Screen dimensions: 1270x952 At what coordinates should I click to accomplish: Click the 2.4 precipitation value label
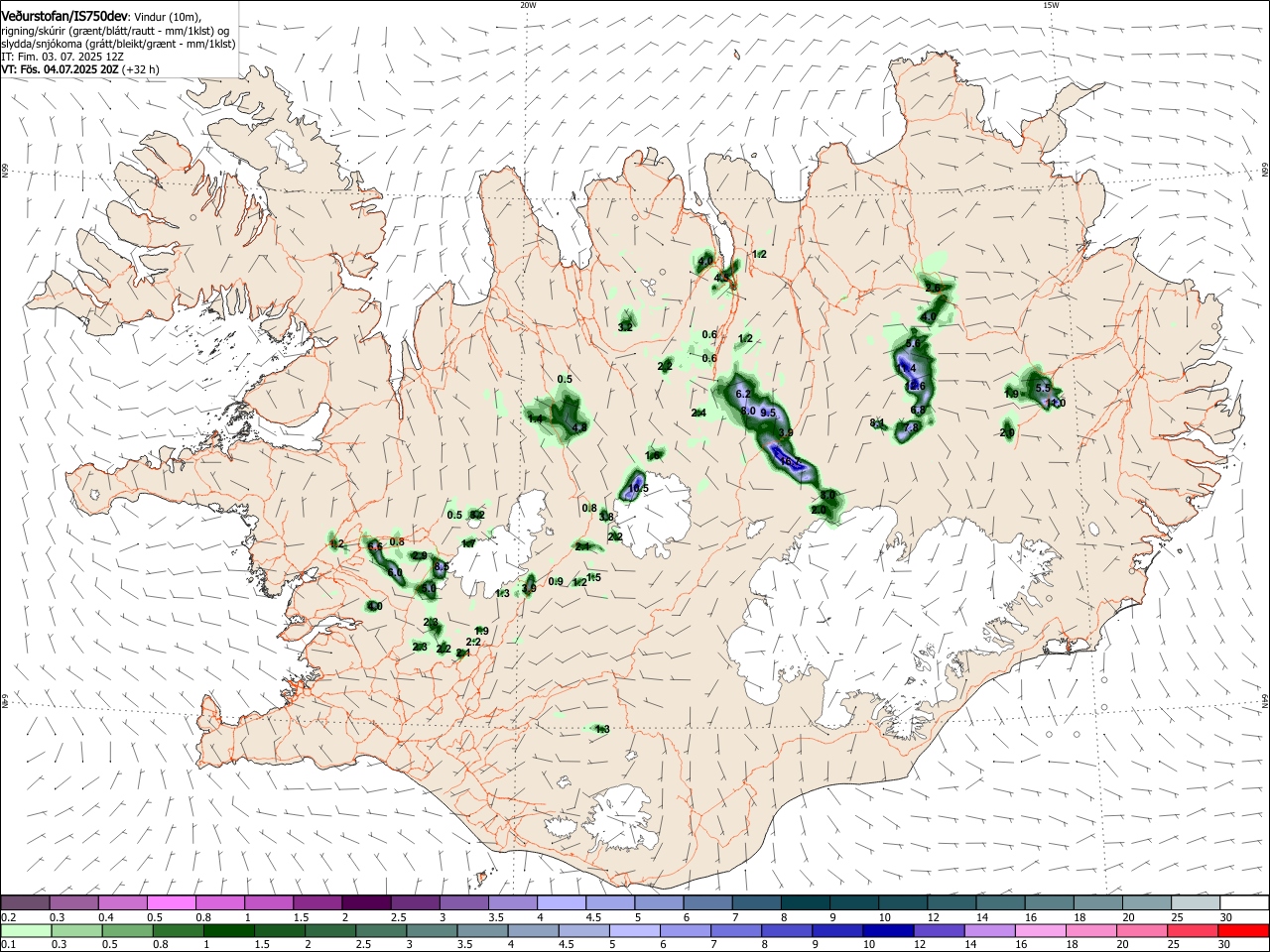(x=698, y=413)
